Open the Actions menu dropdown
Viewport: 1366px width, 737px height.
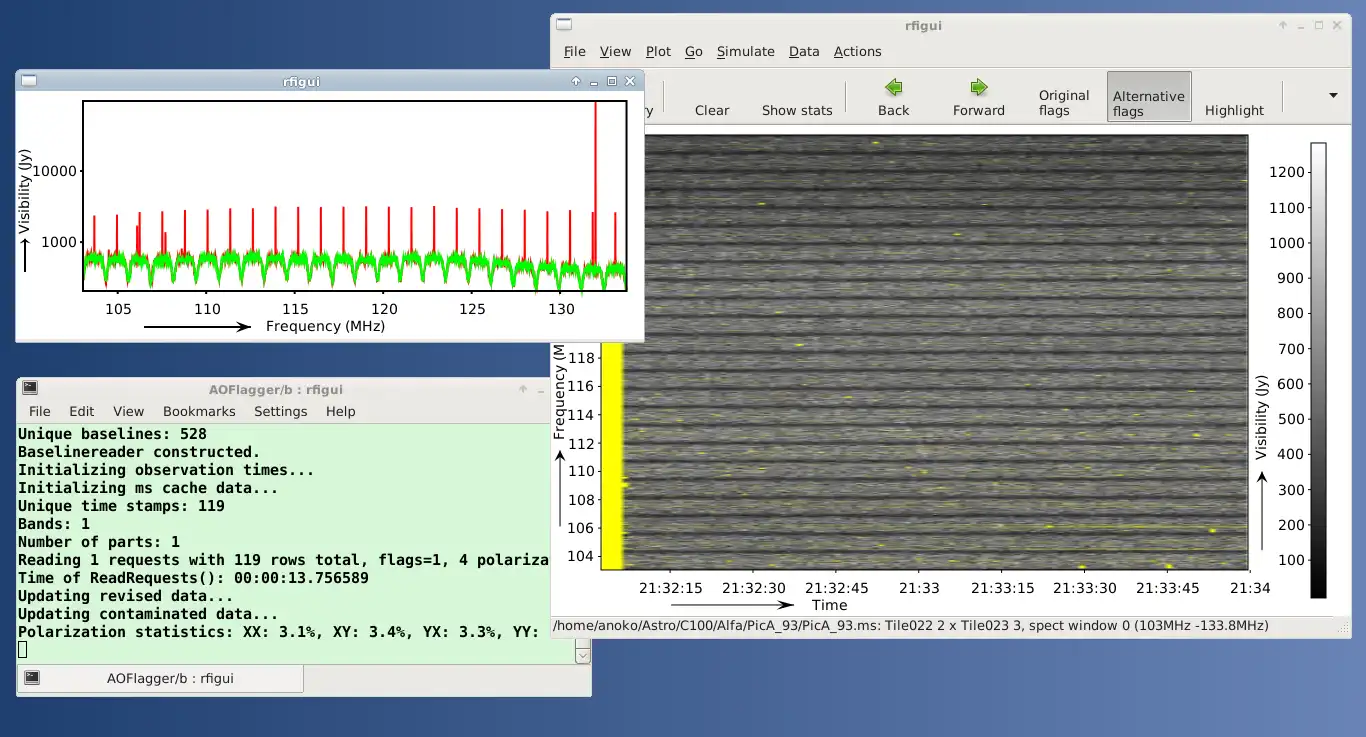coord(857,52)
